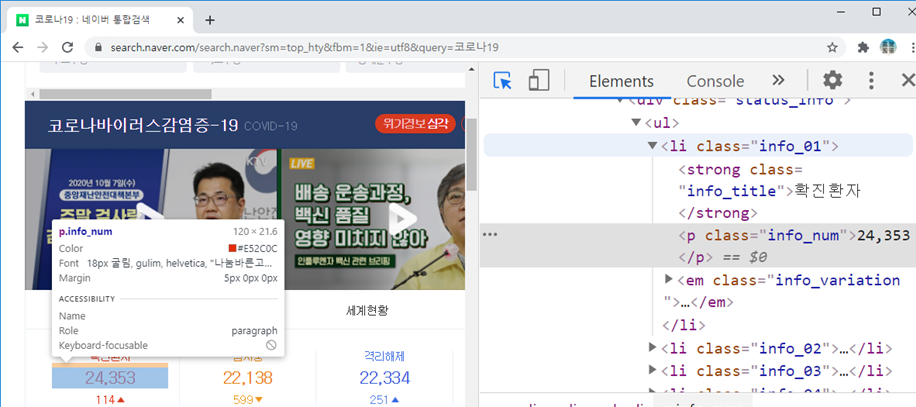Click the 격리해제 label
This screenshot has height=407, width=916.
click(x=384, y=356)
